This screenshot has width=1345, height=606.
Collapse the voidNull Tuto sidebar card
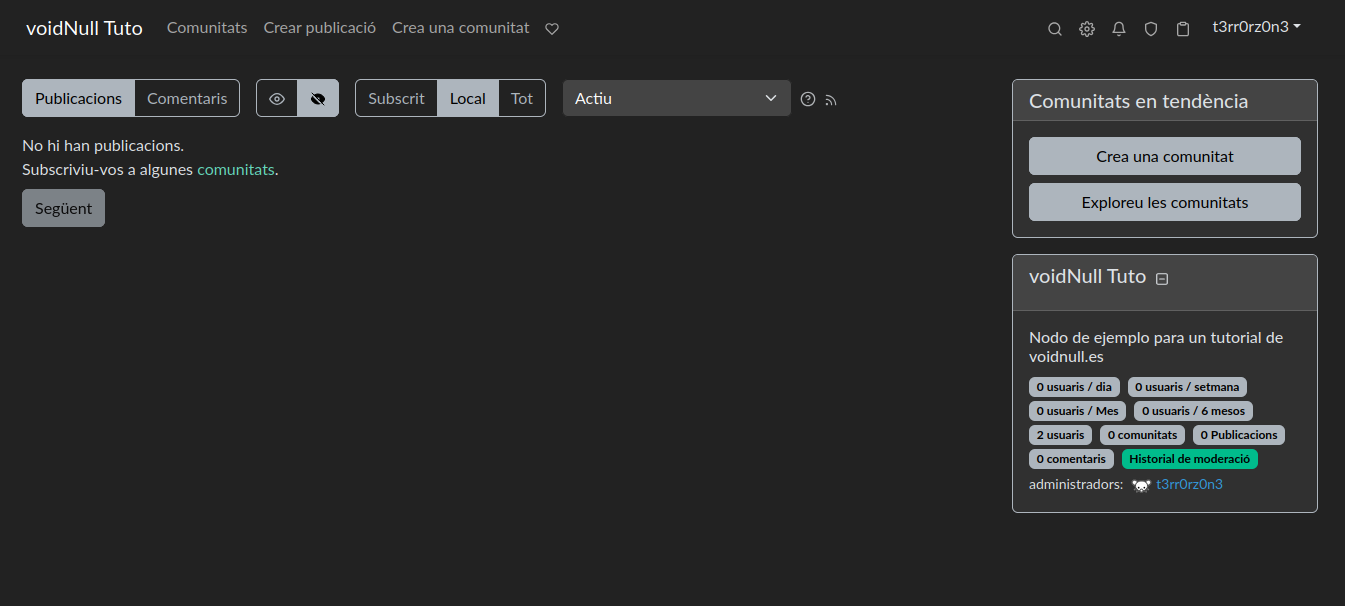pos(1162,279)
